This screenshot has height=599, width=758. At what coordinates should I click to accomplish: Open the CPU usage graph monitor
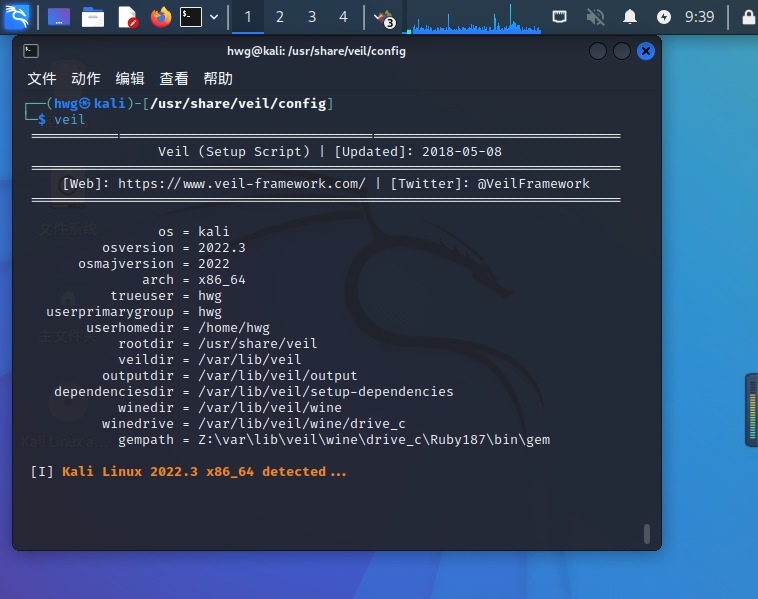tap(474, 18)
